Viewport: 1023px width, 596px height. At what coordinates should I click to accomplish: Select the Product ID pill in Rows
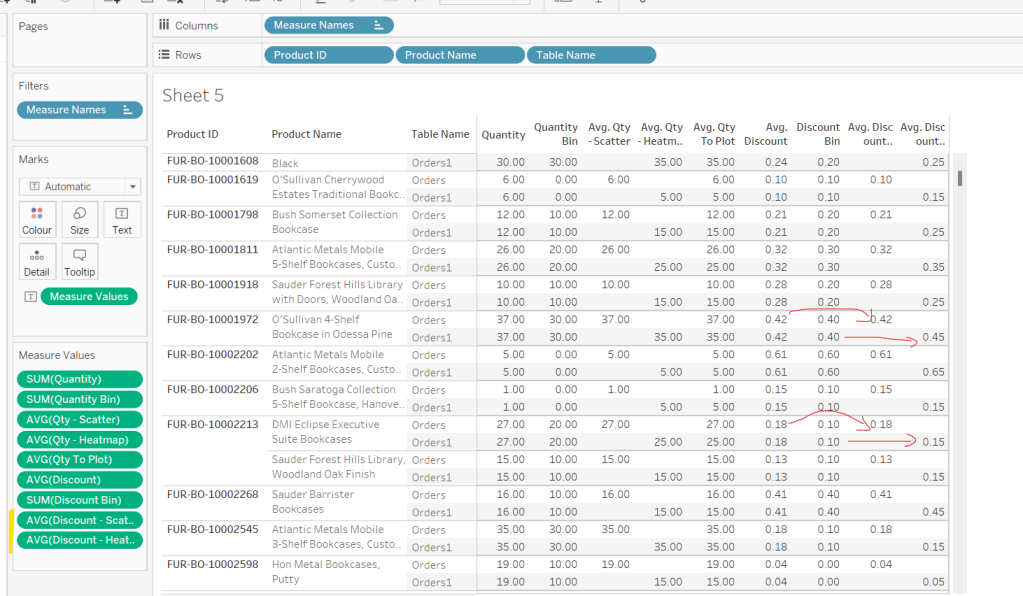point(328,55)
